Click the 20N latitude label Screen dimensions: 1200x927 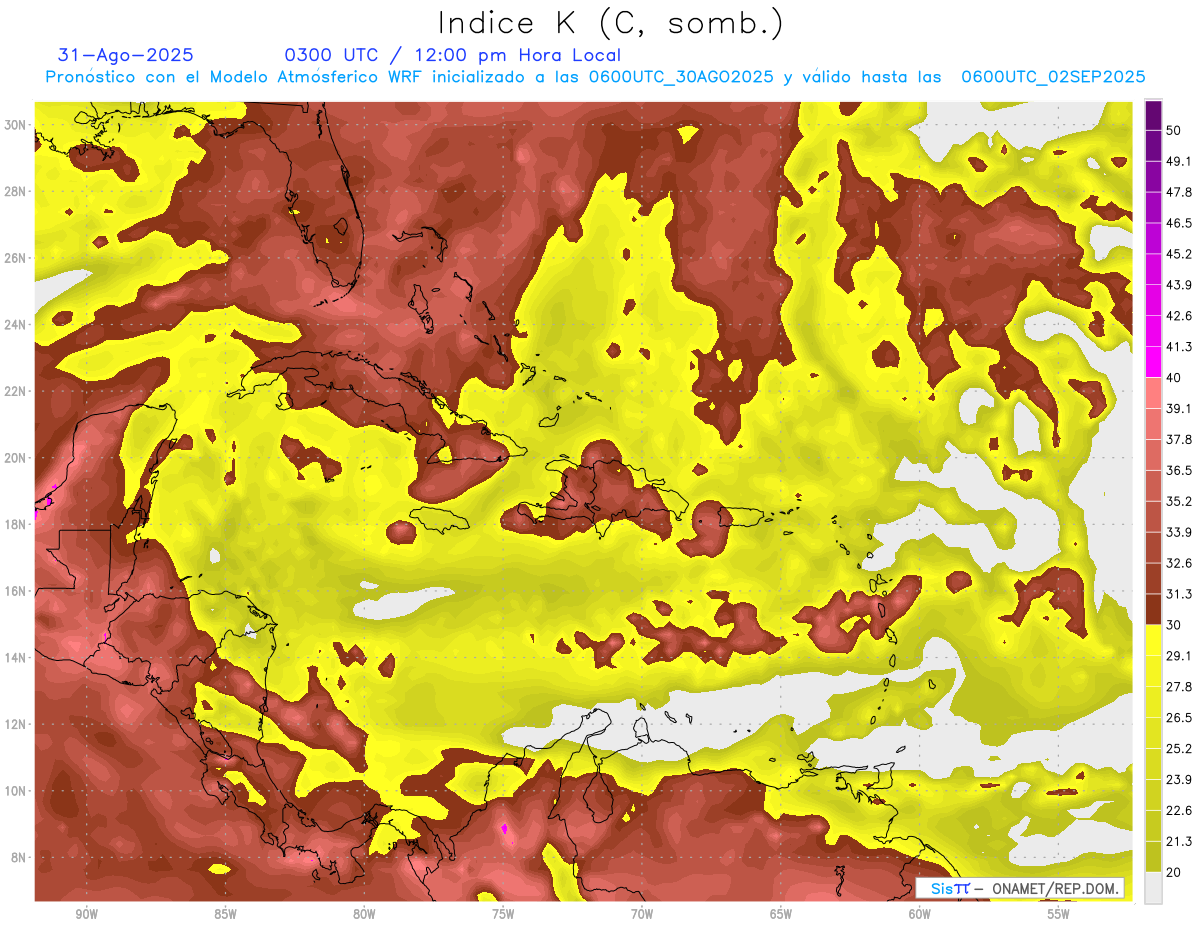coord(14,458)
